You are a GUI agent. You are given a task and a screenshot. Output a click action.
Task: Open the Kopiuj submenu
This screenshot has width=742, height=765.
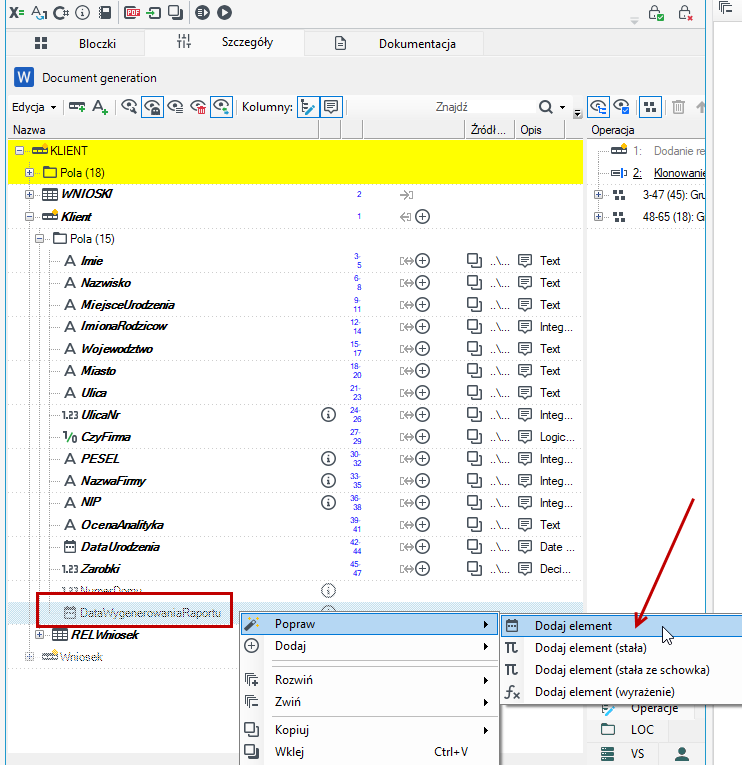(370, 730)
